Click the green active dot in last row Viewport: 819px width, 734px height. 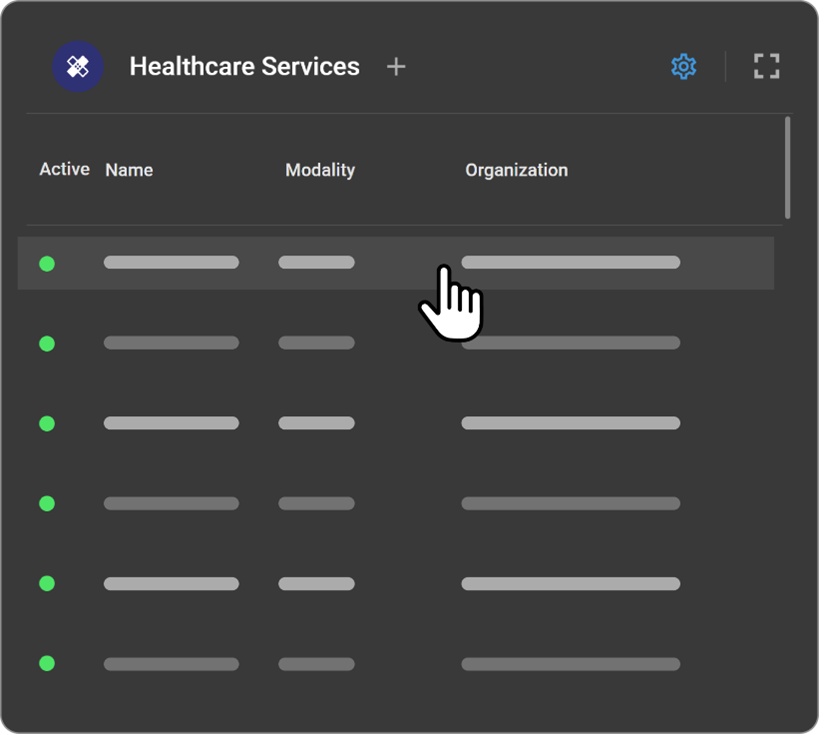(x=47, y=663)
